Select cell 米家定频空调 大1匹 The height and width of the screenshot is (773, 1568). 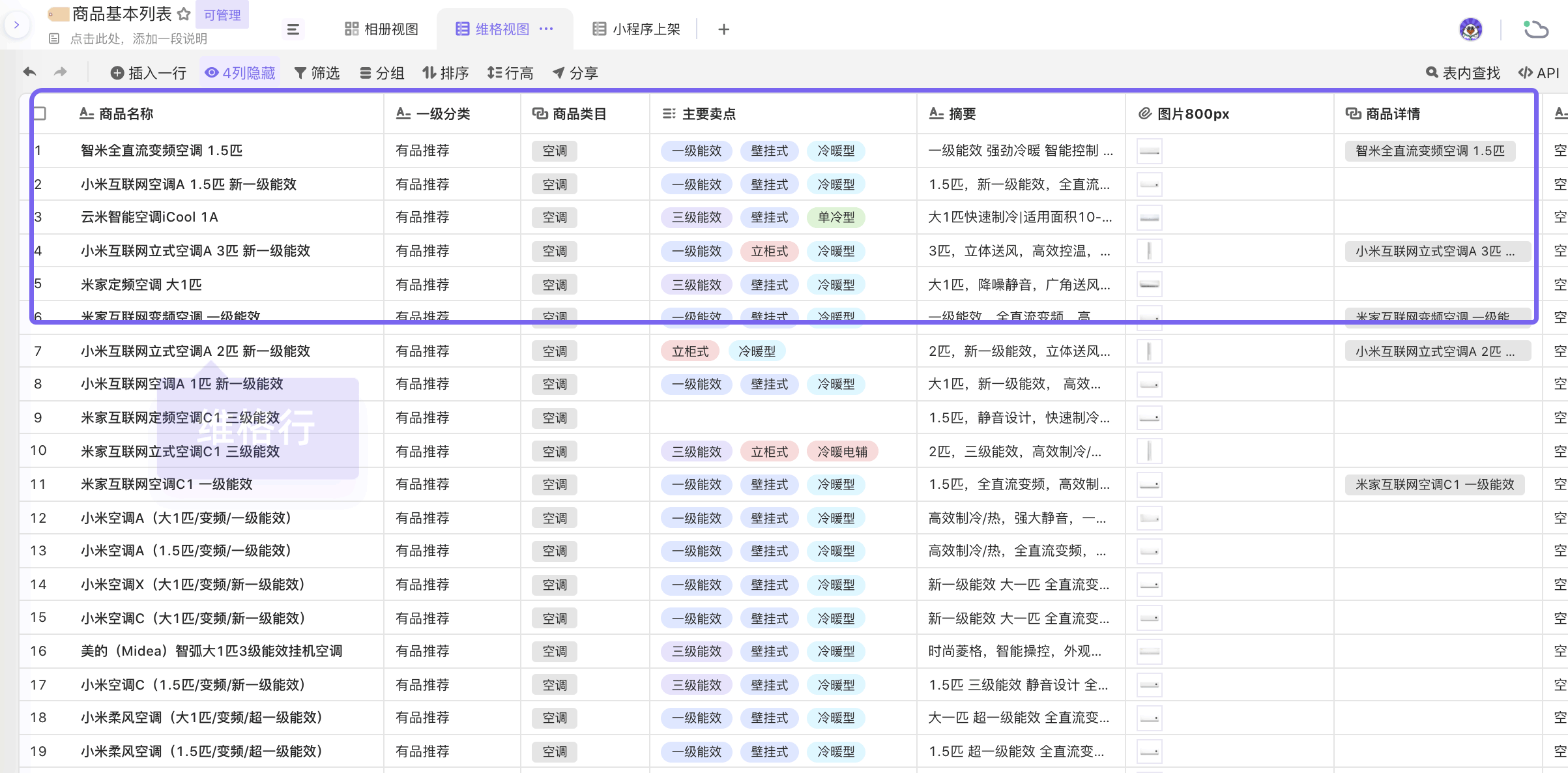click(222, 285)
